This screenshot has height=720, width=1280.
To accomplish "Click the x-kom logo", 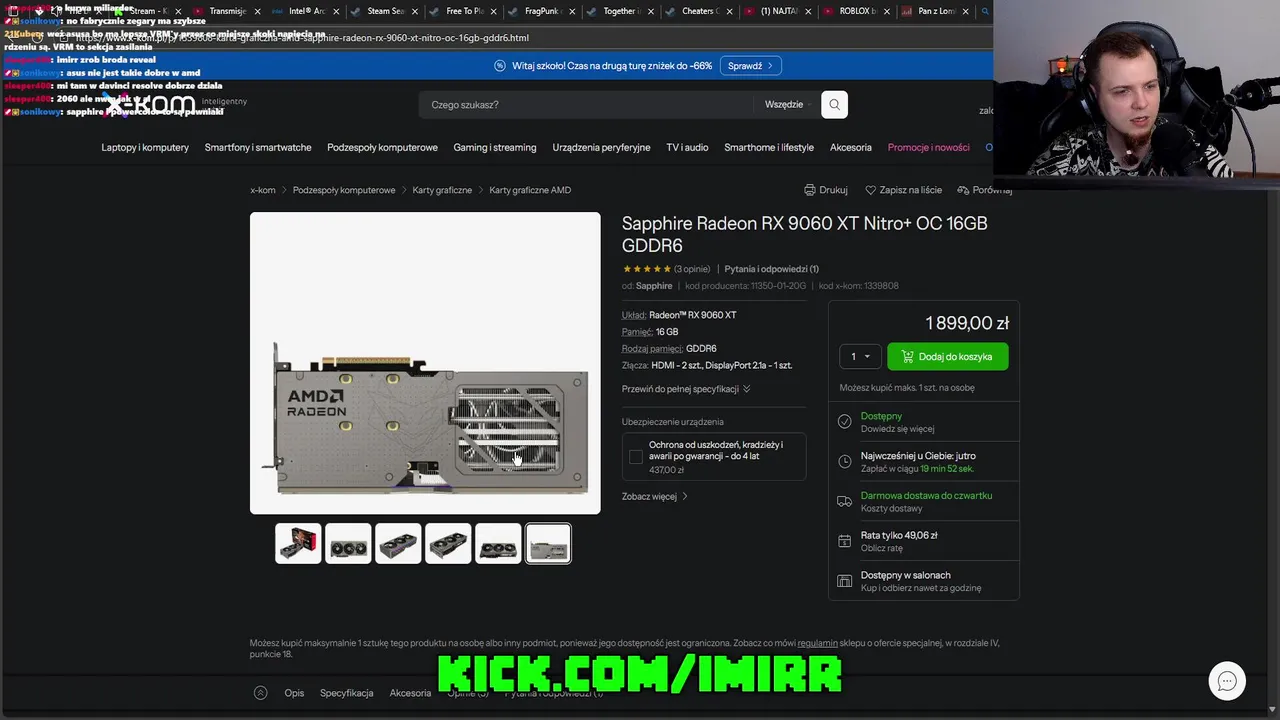I will (150, 103).
